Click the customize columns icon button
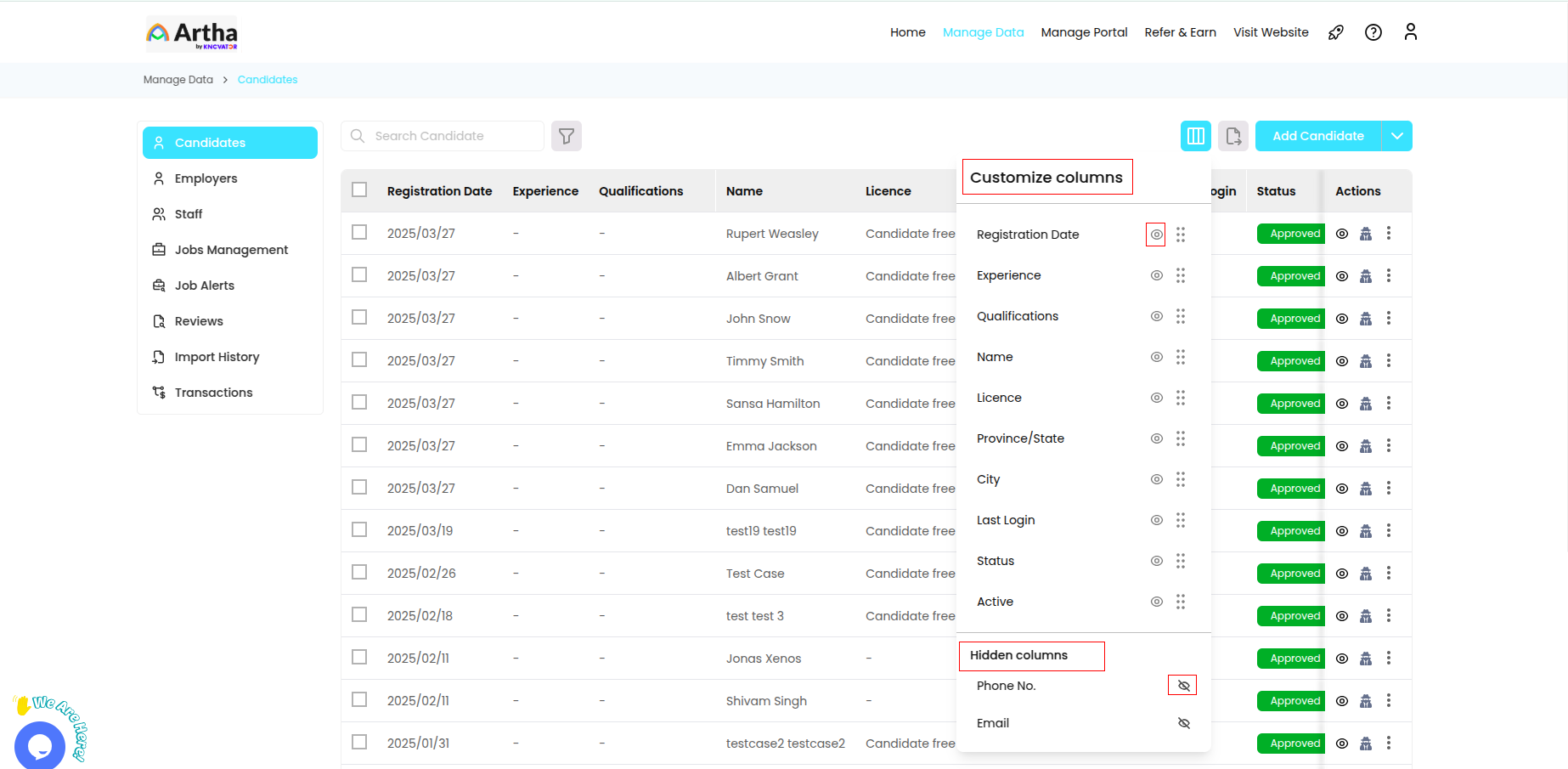Viewport: 1568px width, 769px height. (1195, 136)
